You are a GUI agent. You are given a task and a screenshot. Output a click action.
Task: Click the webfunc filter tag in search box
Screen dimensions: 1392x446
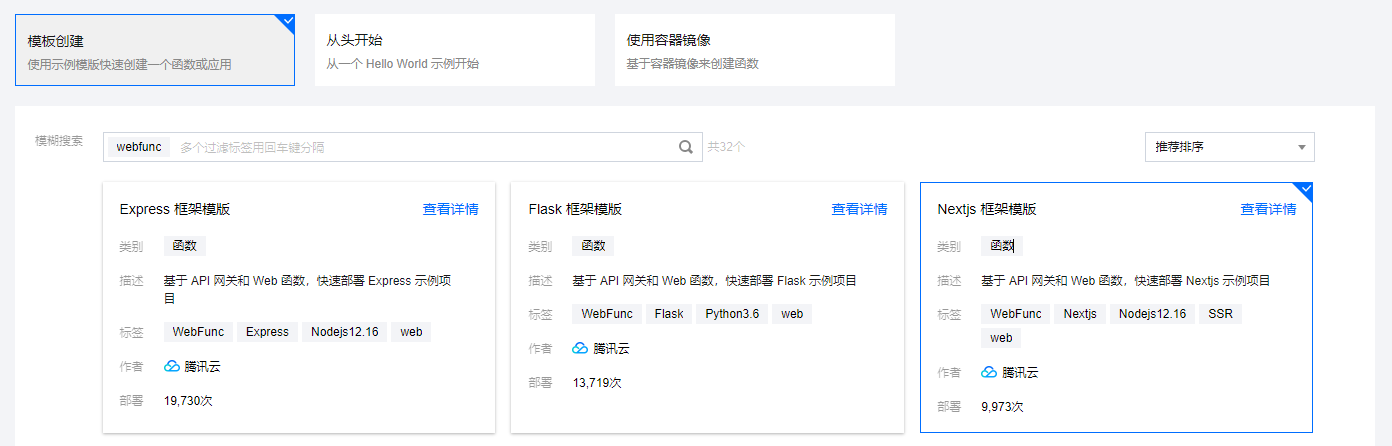(x=139, y=147)
